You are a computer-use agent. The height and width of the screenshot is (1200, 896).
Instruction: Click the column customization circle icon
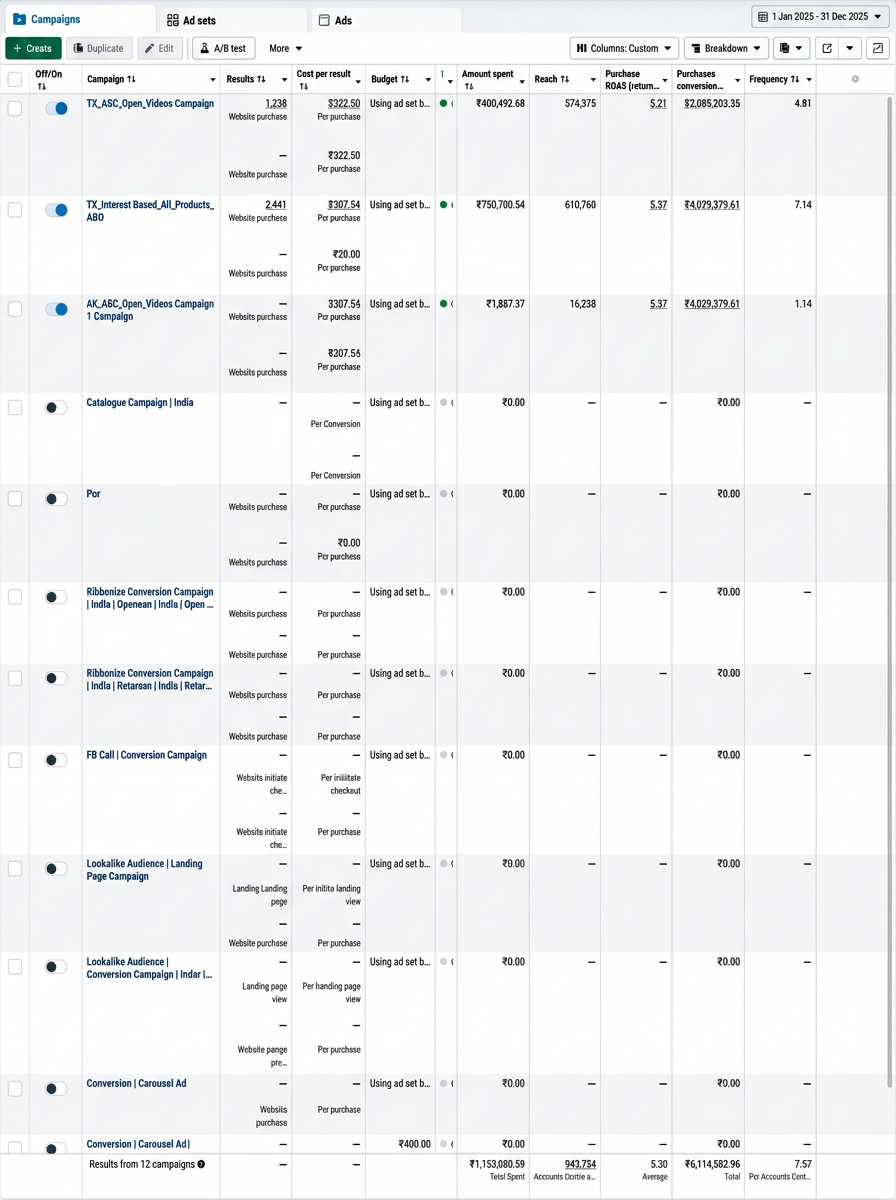(855, 79)
